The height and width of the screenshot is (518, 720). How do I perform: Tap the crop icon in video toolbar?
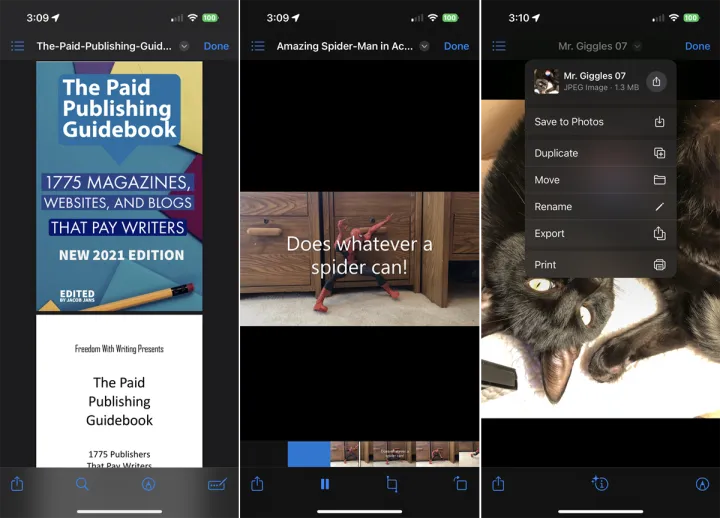[392, 484]
